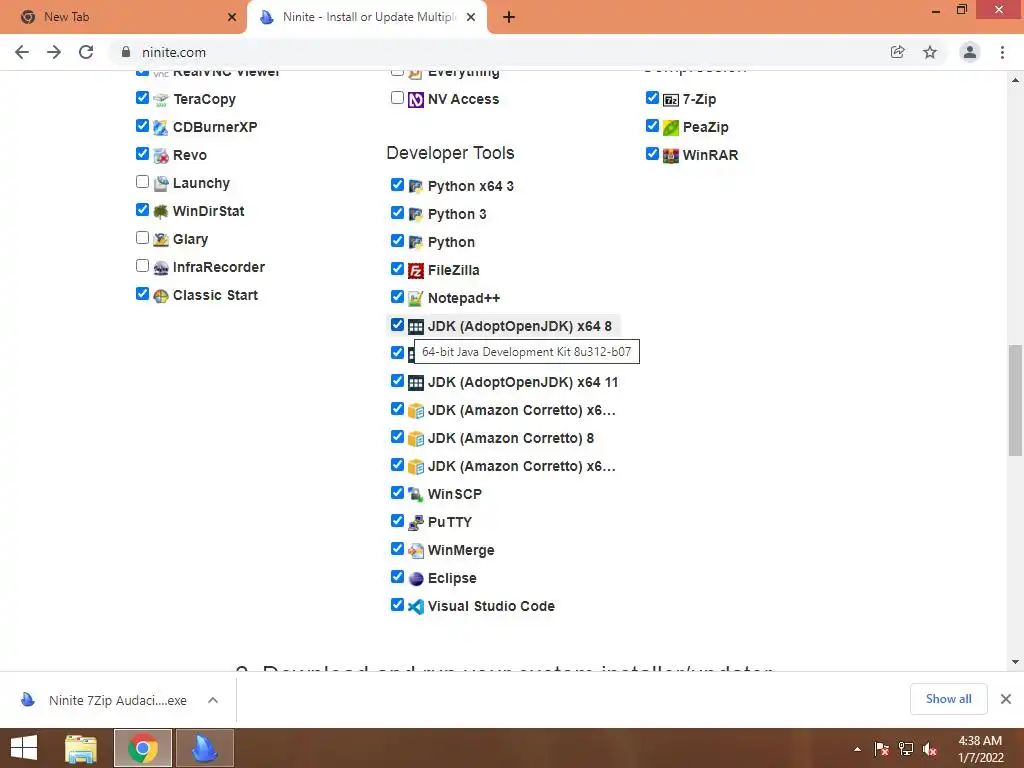Click the Python x64 3 icon
This screenshot has width=1024, height=768.
[x=416, y=187]
